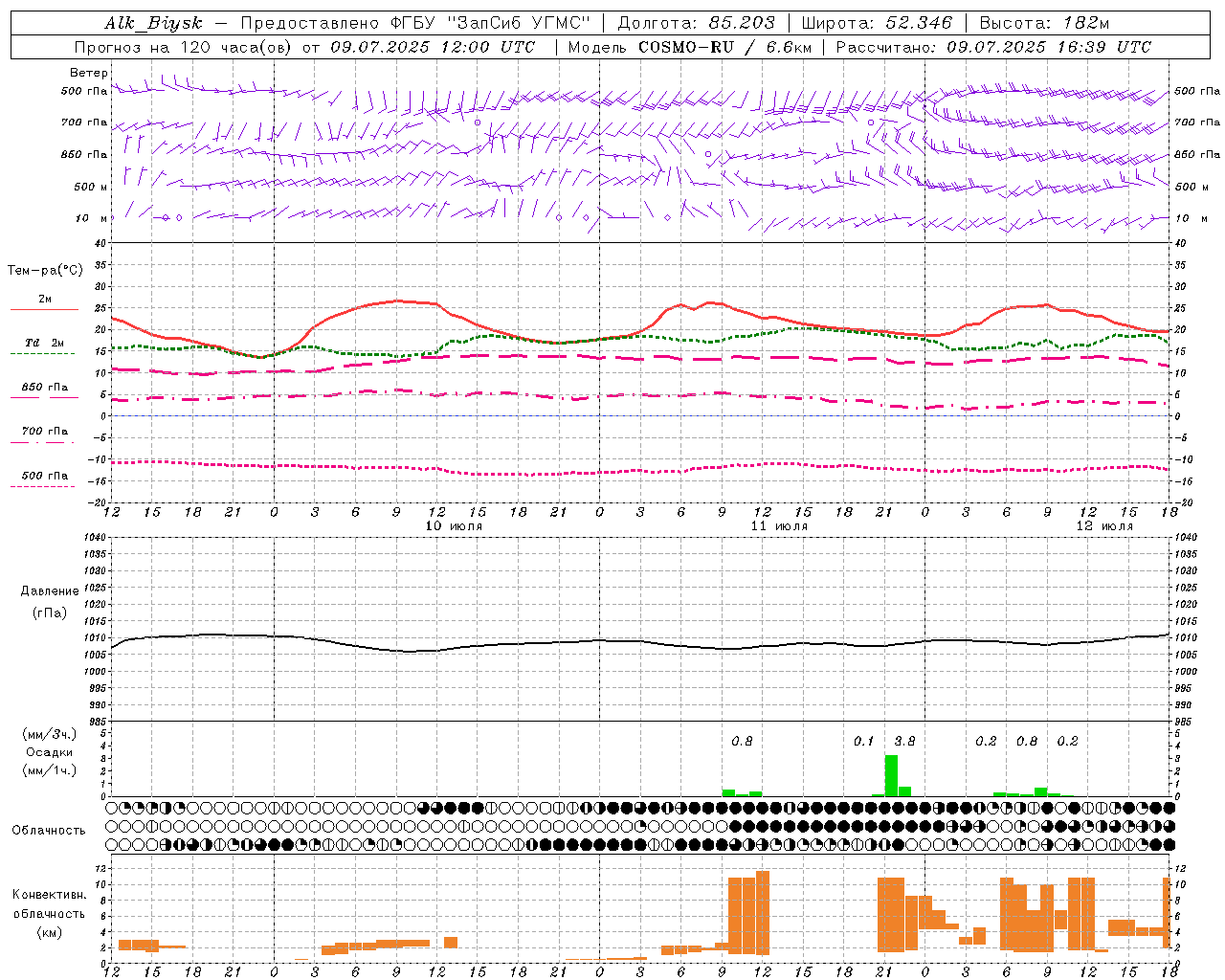1225x980 pixels.
Task: Click right-side '10 м' wind level label
Action: tap(1192, 218)
